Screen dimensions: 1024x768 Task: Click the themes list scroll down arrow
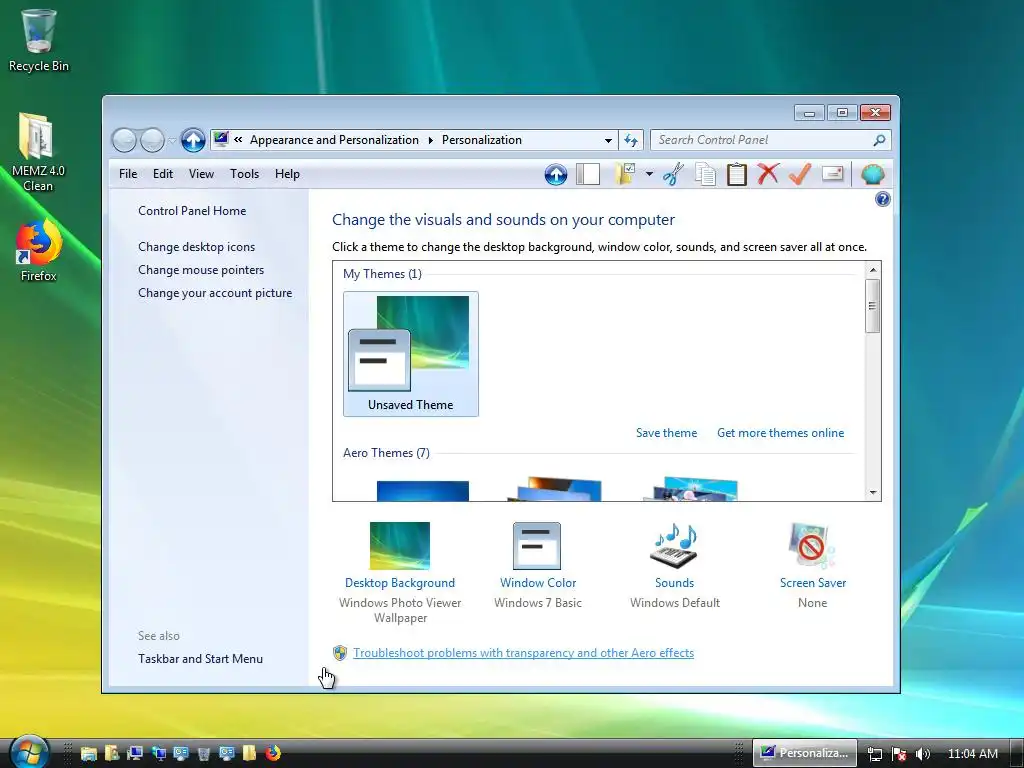tap(872, 493)
